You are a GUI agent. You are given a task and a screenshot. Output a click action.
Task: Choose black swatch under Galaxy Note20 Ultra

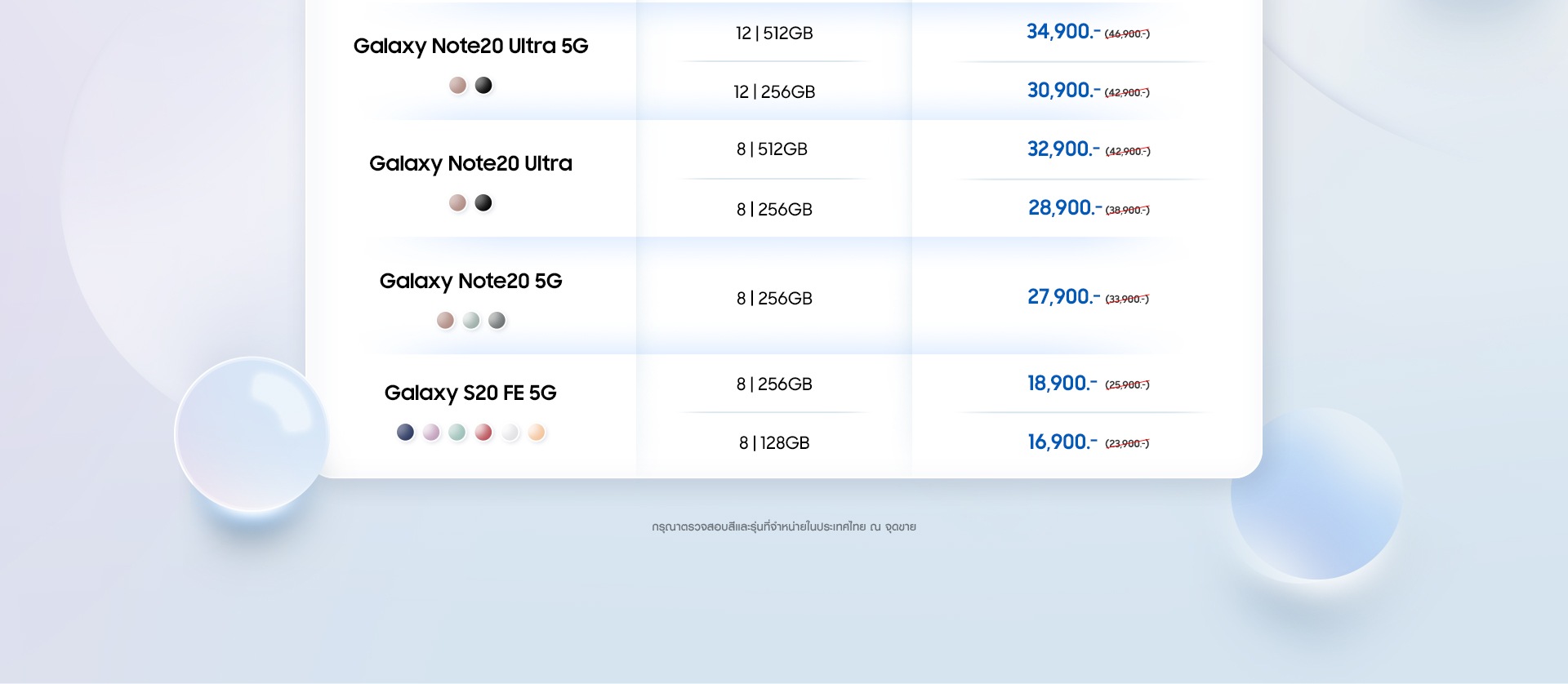(x=483, y=202)
